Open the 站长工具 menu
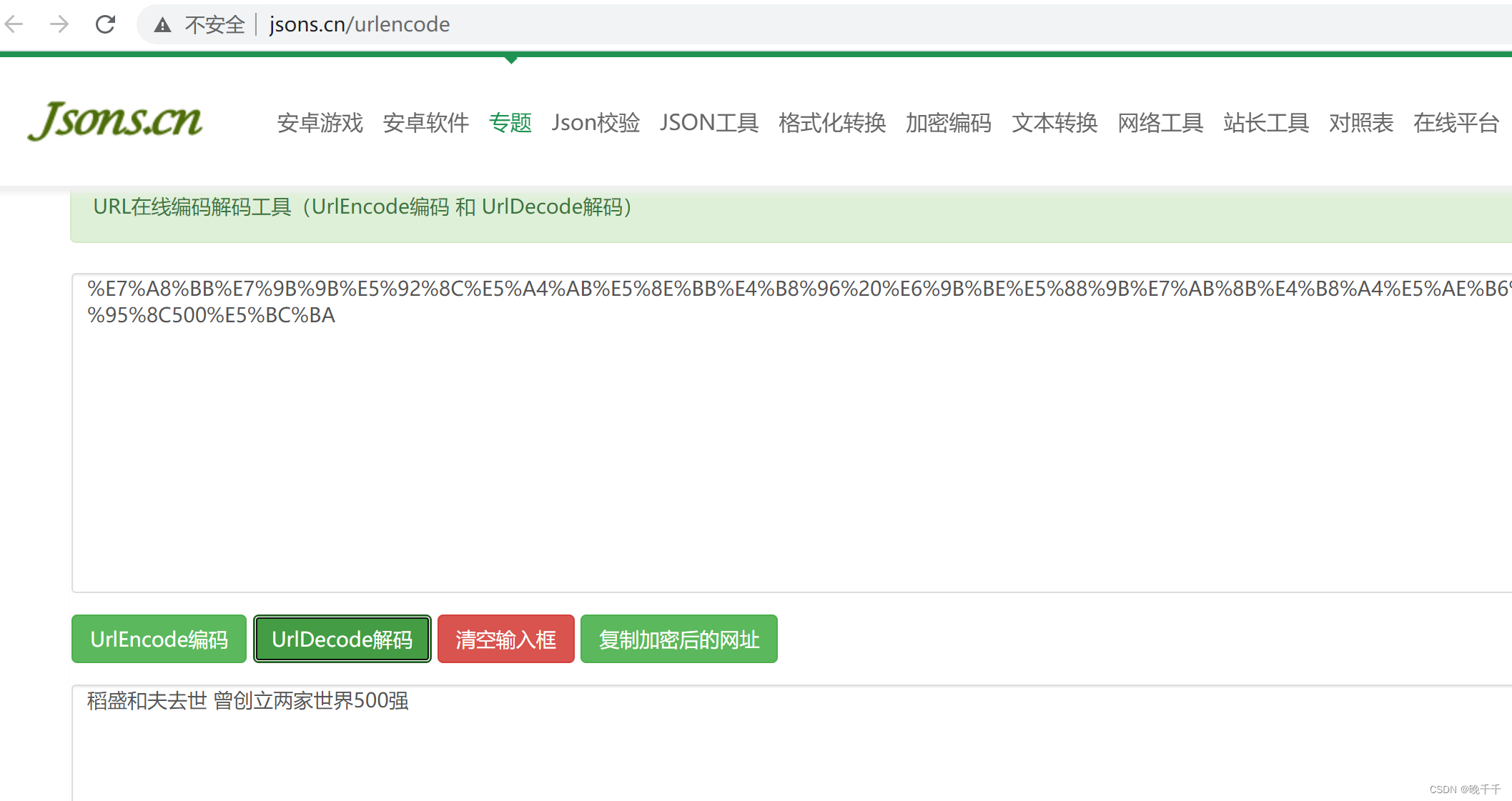 click(x=1266, y=123)
